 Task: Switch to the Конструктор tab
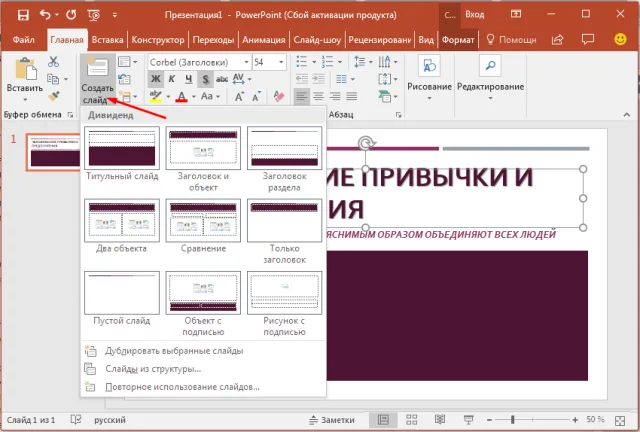(158, 40)
